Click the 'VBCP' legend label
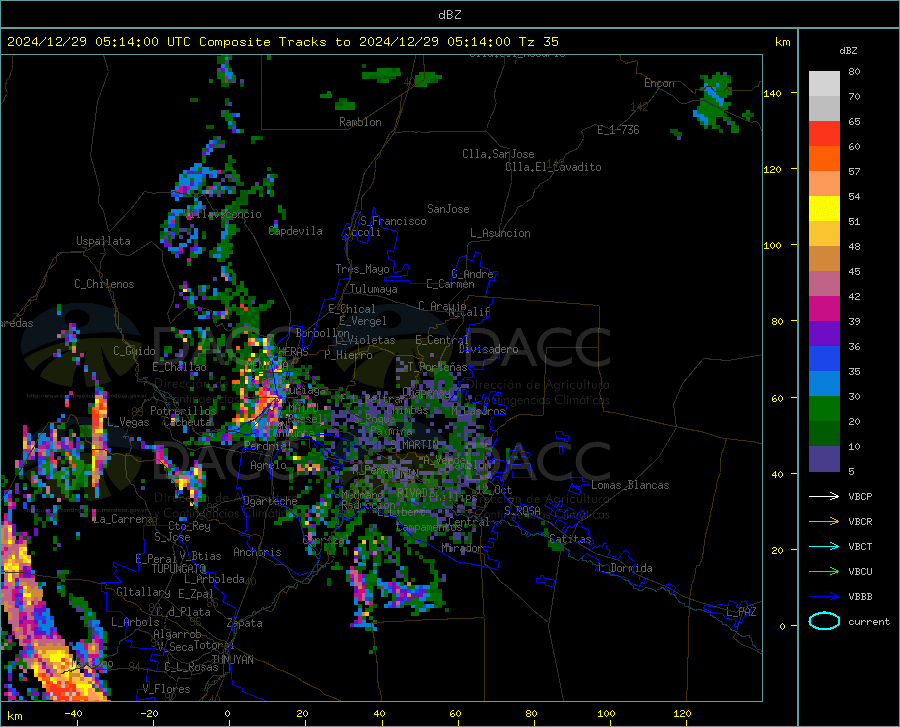This screenshot has height=727, width=900. pos(860,496)
